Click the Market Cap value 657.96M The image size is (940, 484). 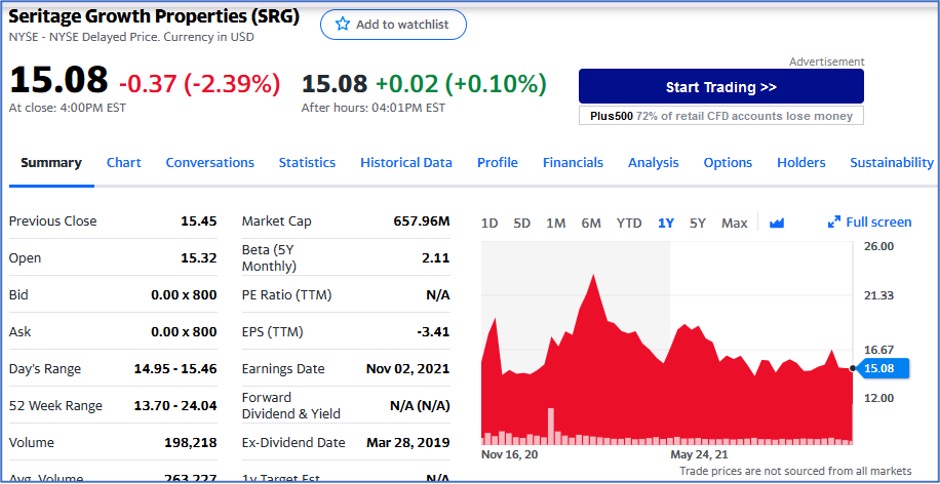(421, 221)
